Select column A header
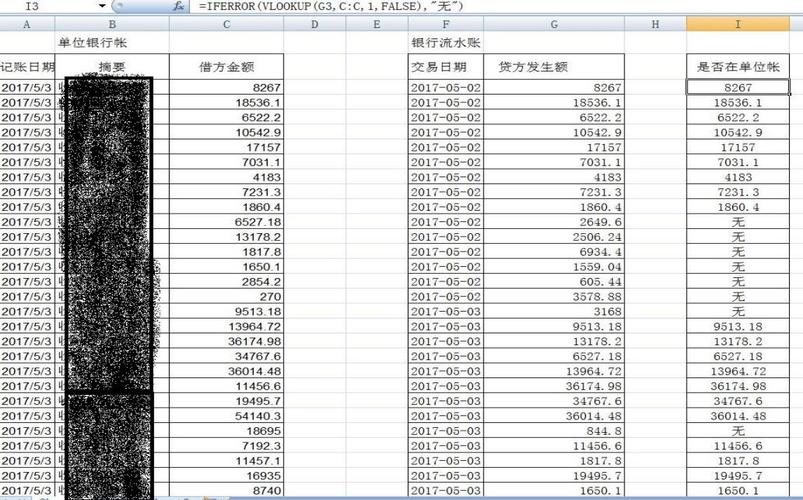This screenshot has width=803, height=500. click(27, 24)
